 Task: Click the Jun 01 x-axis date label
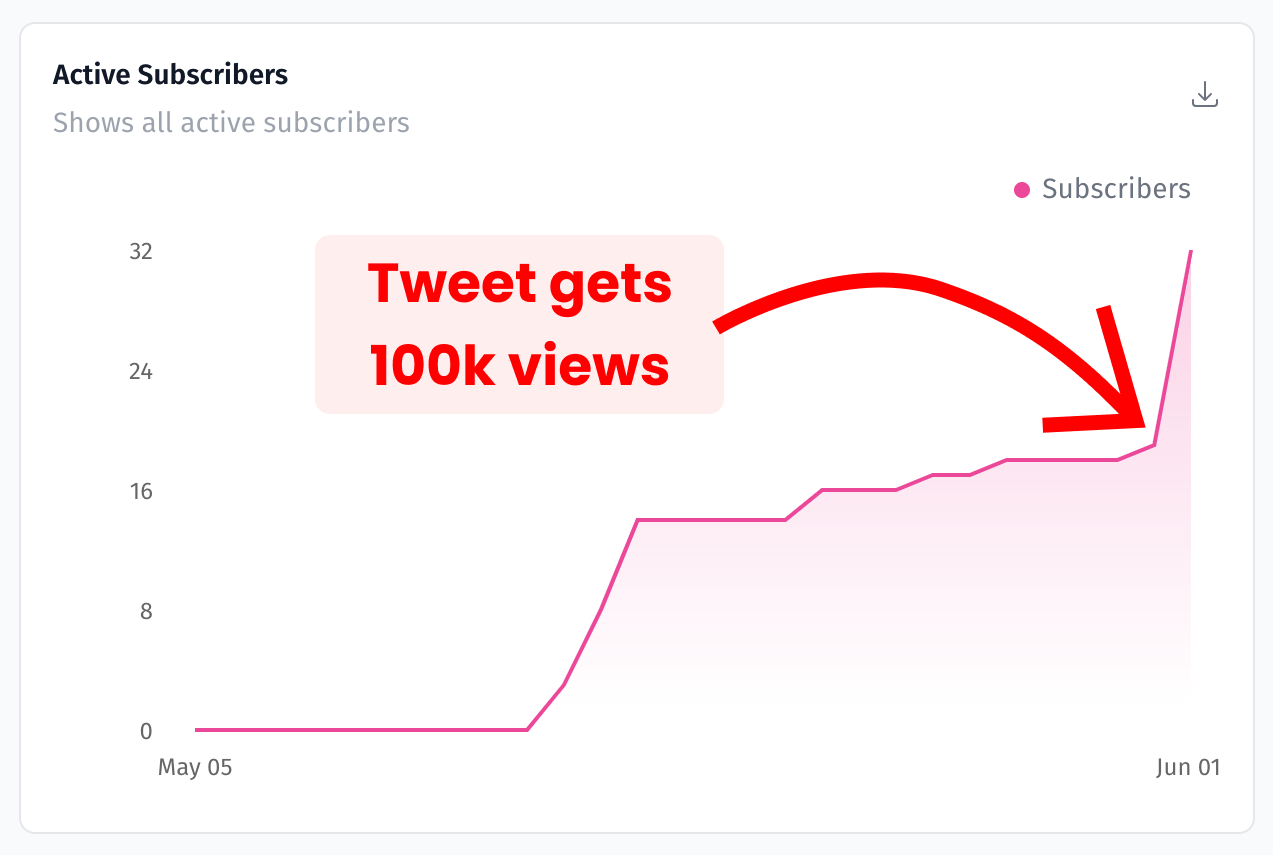coord(1188,767)
